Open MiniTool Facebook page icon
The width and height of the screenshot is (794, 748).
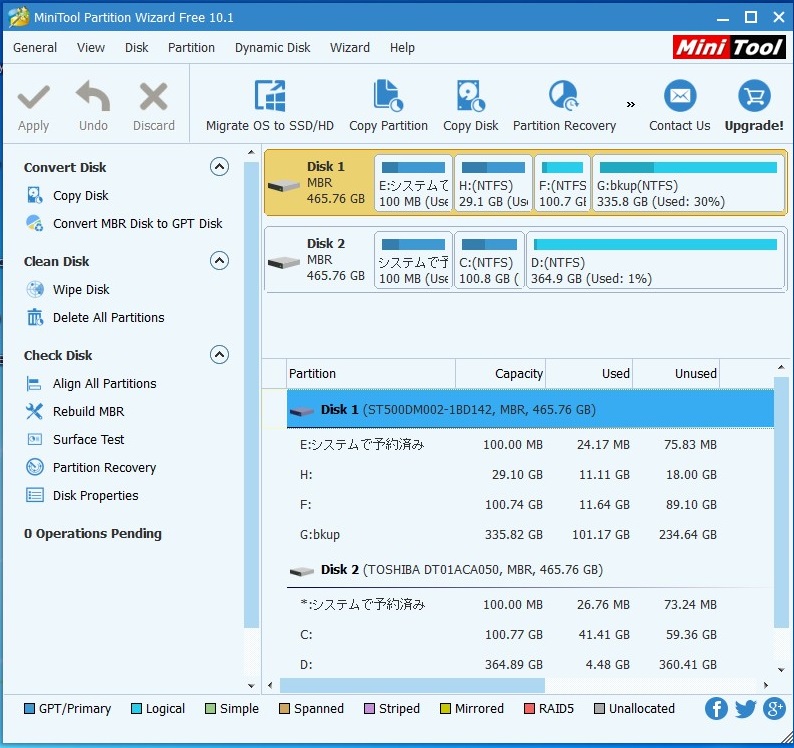[716, 708]
